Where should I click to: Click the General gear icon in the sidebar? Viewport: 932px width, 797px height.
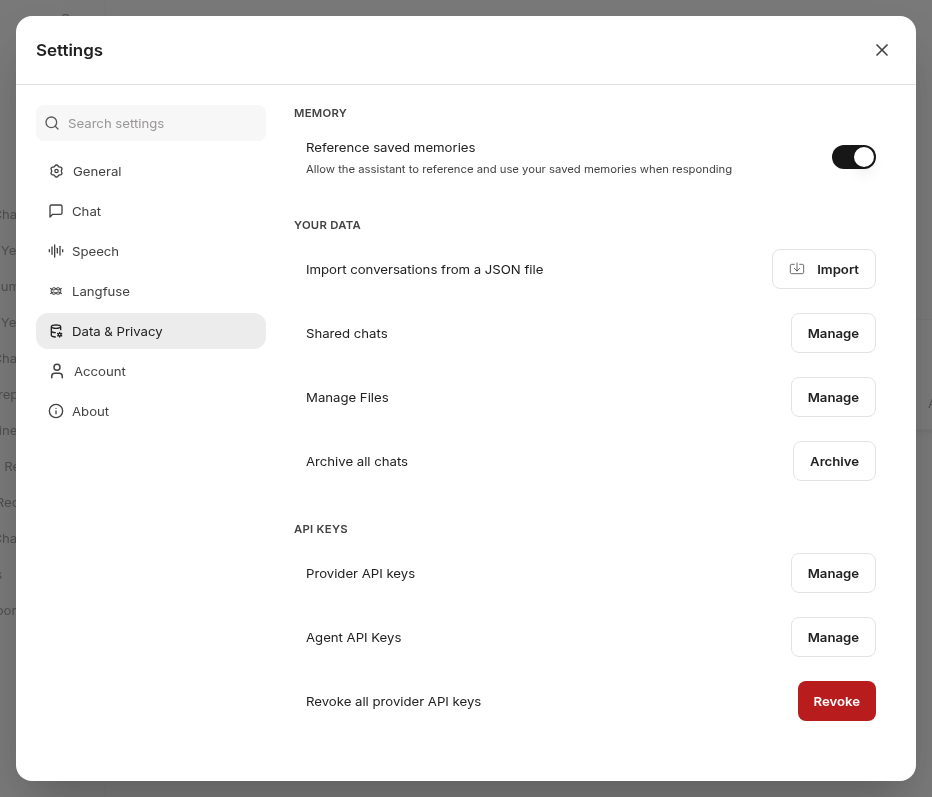(56, 171)
